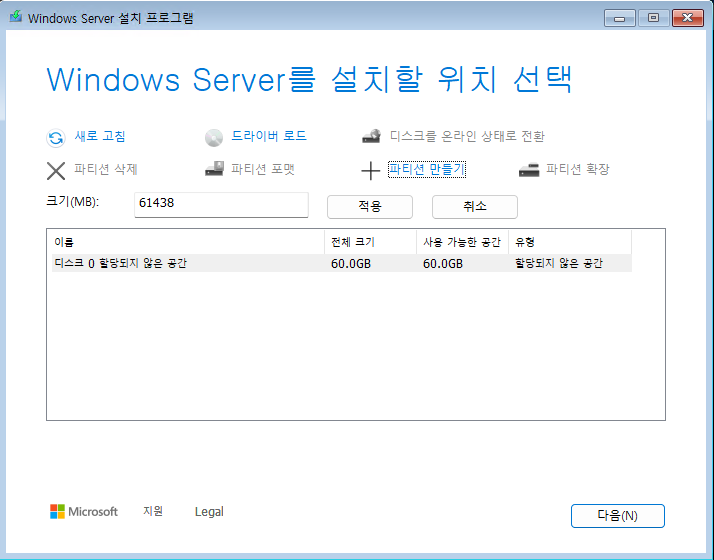Viewport: 714px width, 560px height.
Task: Click 디스크를 온라인 상태로 전환 text link
Action: [467, 136]
